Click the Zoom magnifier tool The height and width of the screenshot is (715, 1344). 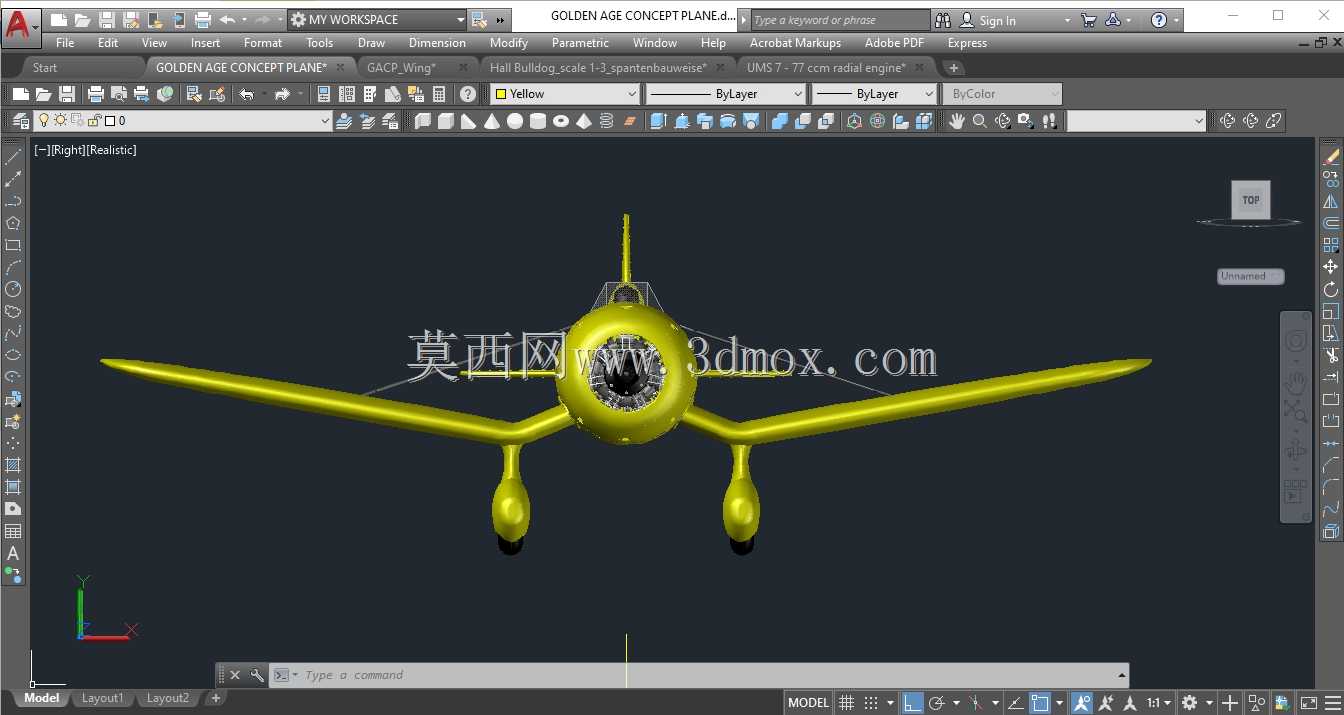tap(980, 121)
